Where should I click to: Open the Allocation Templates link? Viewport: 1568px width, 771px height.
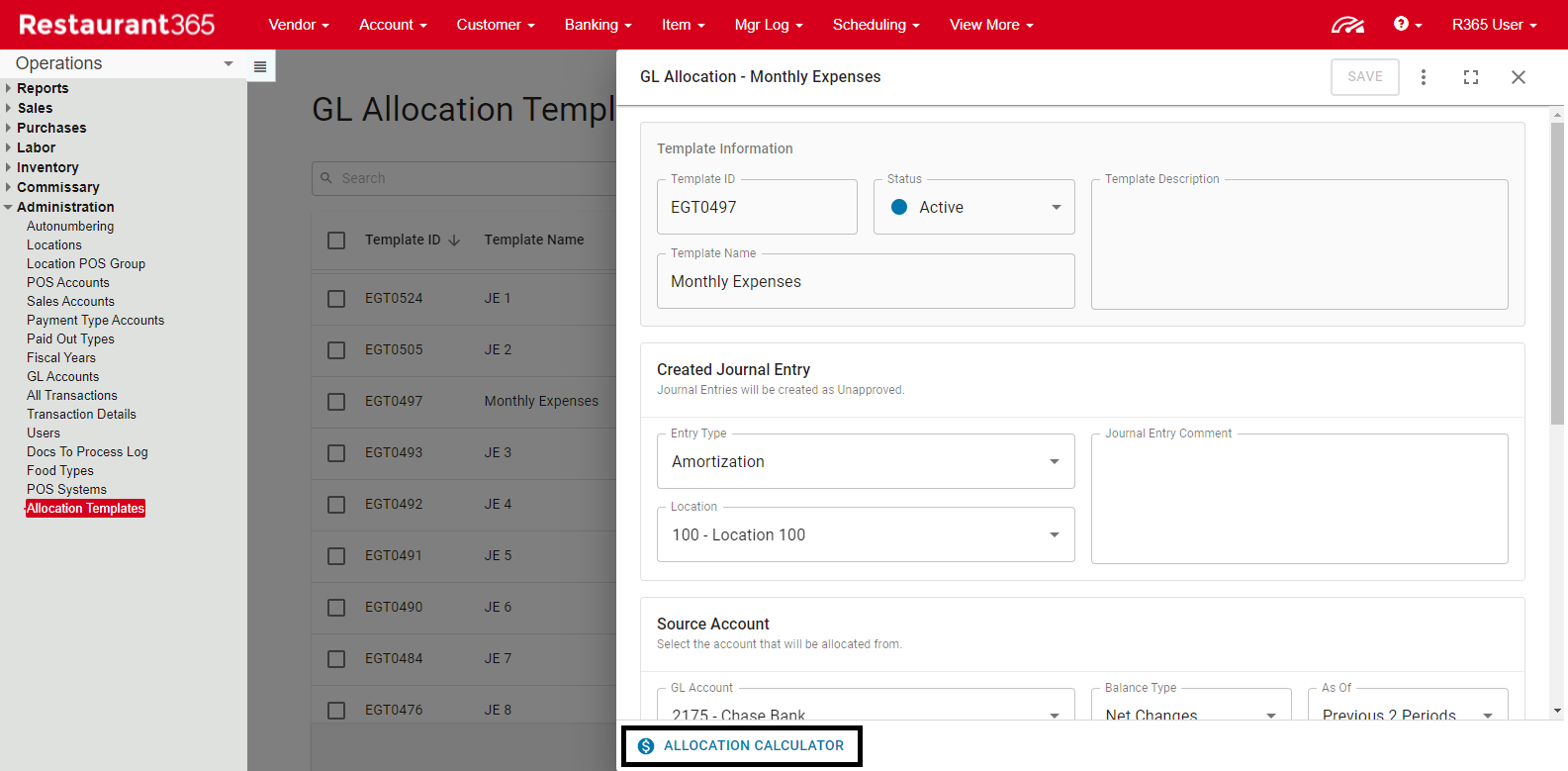pos(85,509)
